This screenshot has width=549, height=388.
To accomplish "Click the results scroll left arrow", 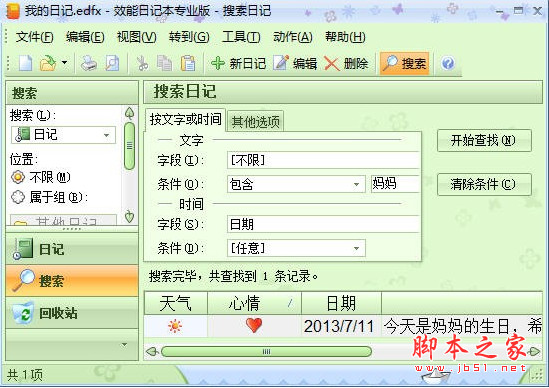I will [x=152, y=352].
